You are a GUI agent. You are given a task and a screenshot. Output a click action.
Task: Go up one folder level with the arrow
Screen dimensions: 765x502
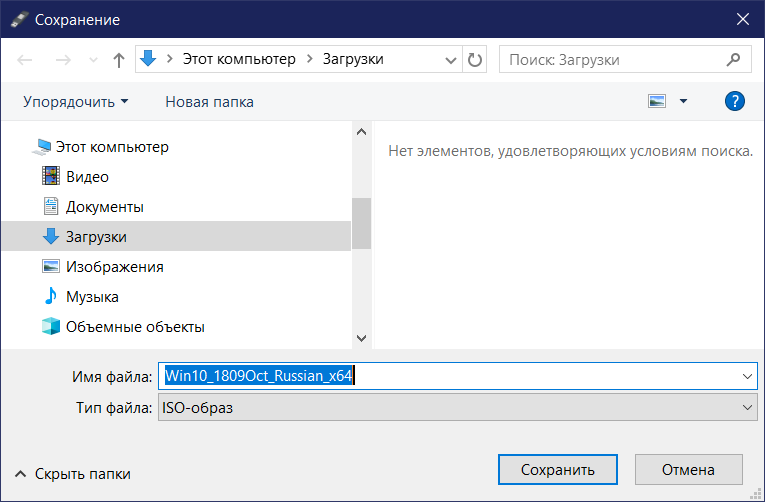(x=119, y=60)
